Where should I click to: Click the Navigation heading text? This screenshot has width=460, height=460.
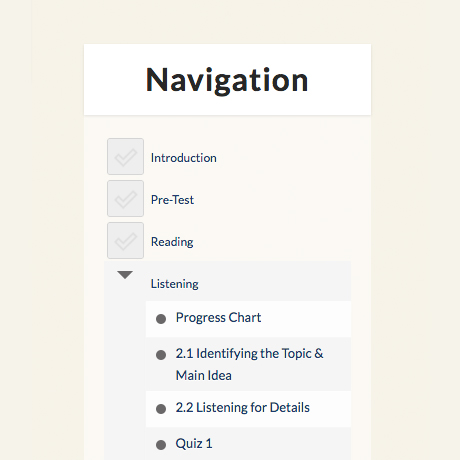pyautogui.click(x=227, y=80)
